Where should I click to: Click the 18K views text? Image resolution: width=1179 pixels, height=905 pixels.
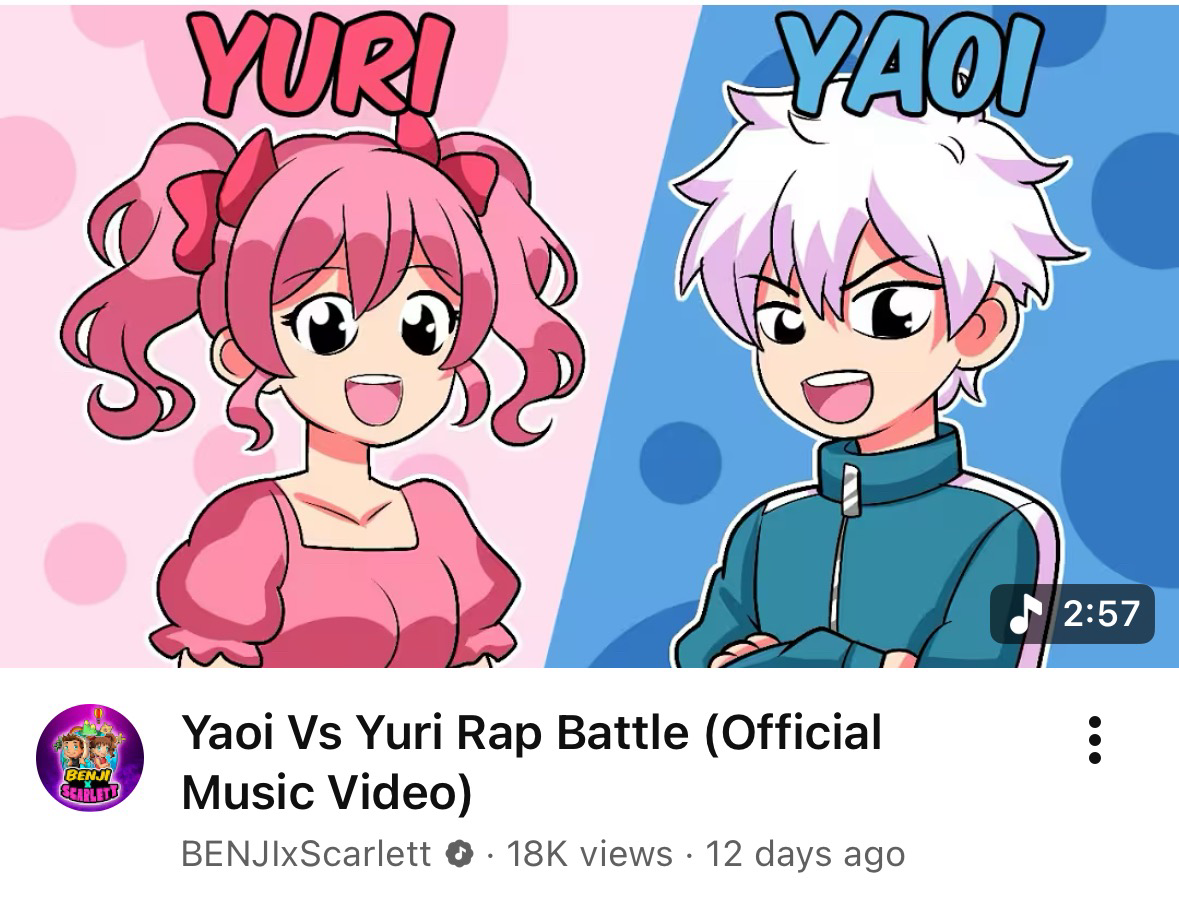pos(590,854)
